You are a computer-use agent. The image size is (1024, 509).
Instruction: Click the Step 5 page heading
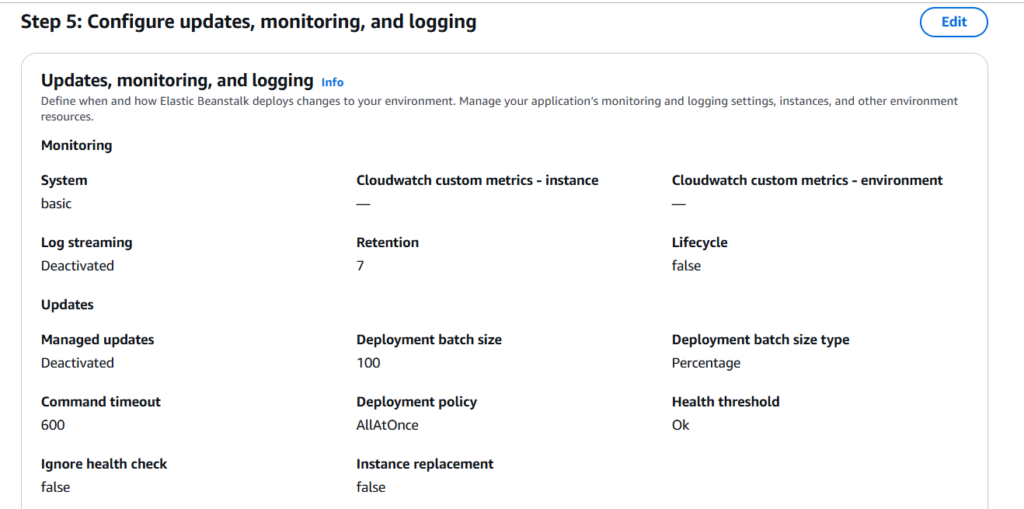[x=248, y=22]
